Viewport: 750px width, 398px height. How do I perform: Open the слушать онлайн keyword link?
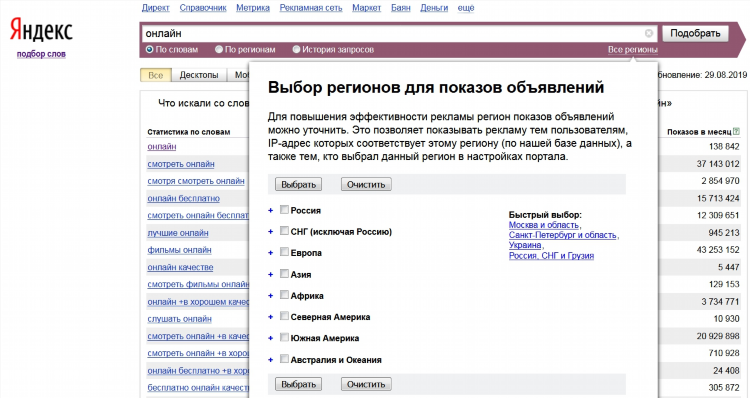[x=179, y=319]
